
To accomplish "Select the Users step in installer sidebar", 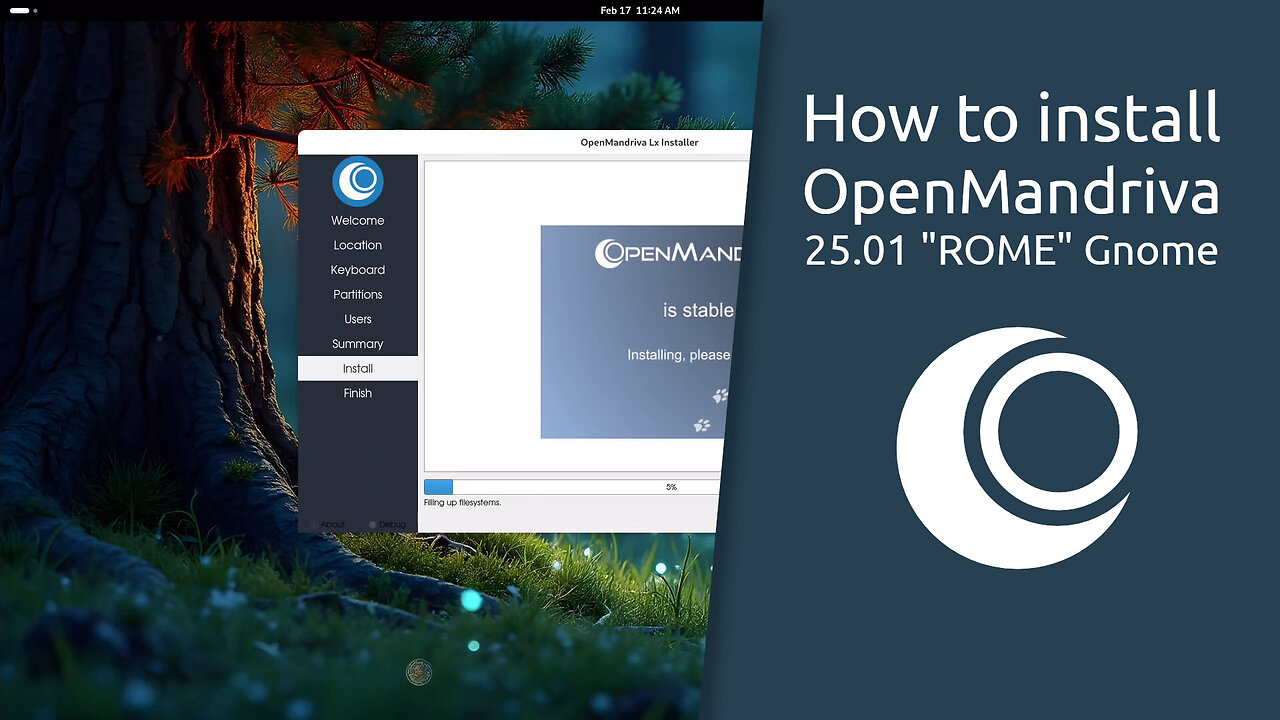I will [x=358, y=319].
